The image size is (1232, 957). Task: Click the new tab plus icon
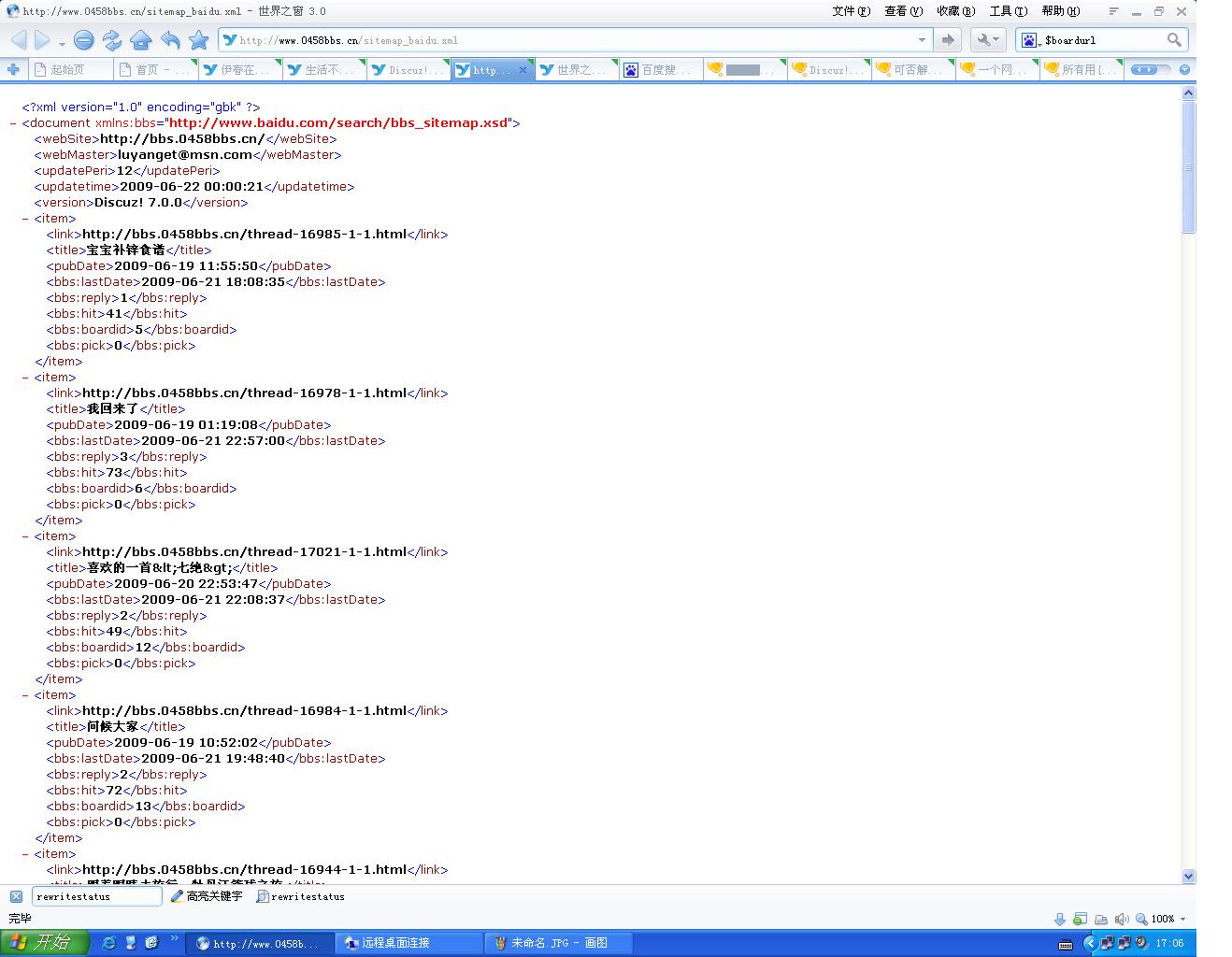pyautogui.click(x=13, y=69)
